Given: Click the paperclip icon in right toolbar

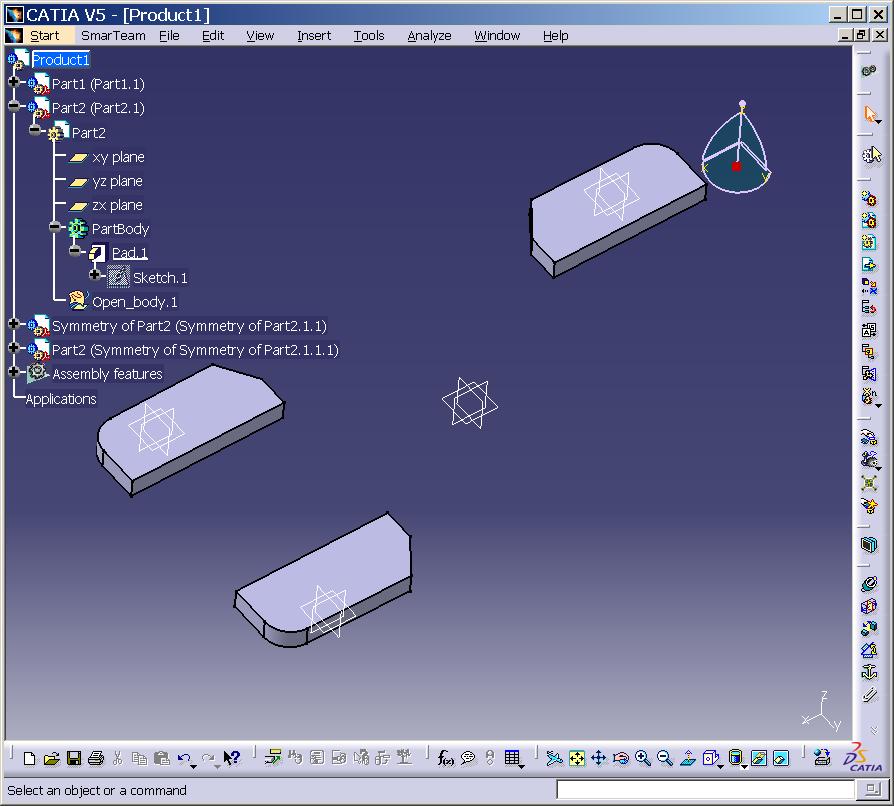Looking at the screenshot, I should coord(869,695).
